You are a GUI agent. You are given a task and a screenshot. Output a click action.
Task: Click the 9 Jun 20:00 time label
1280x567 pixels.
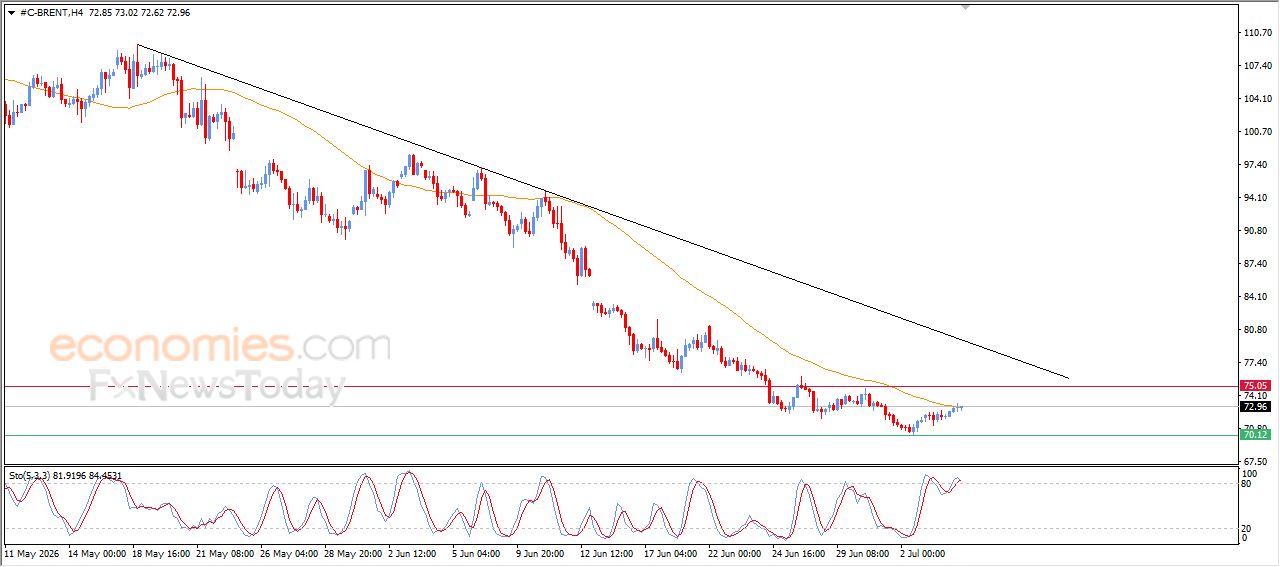click(541, 552)
